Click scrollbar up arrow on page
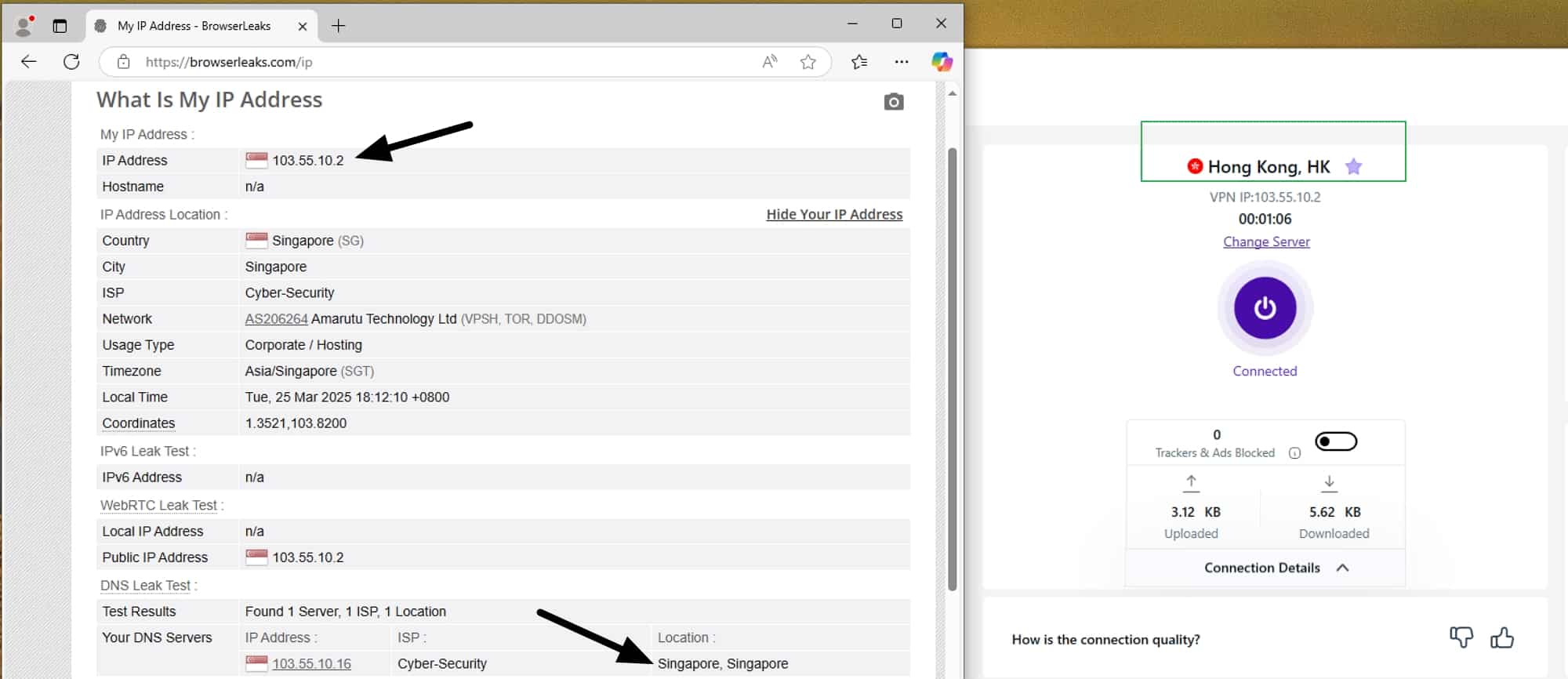1568x679 pixels. click(x=953, y=93)
